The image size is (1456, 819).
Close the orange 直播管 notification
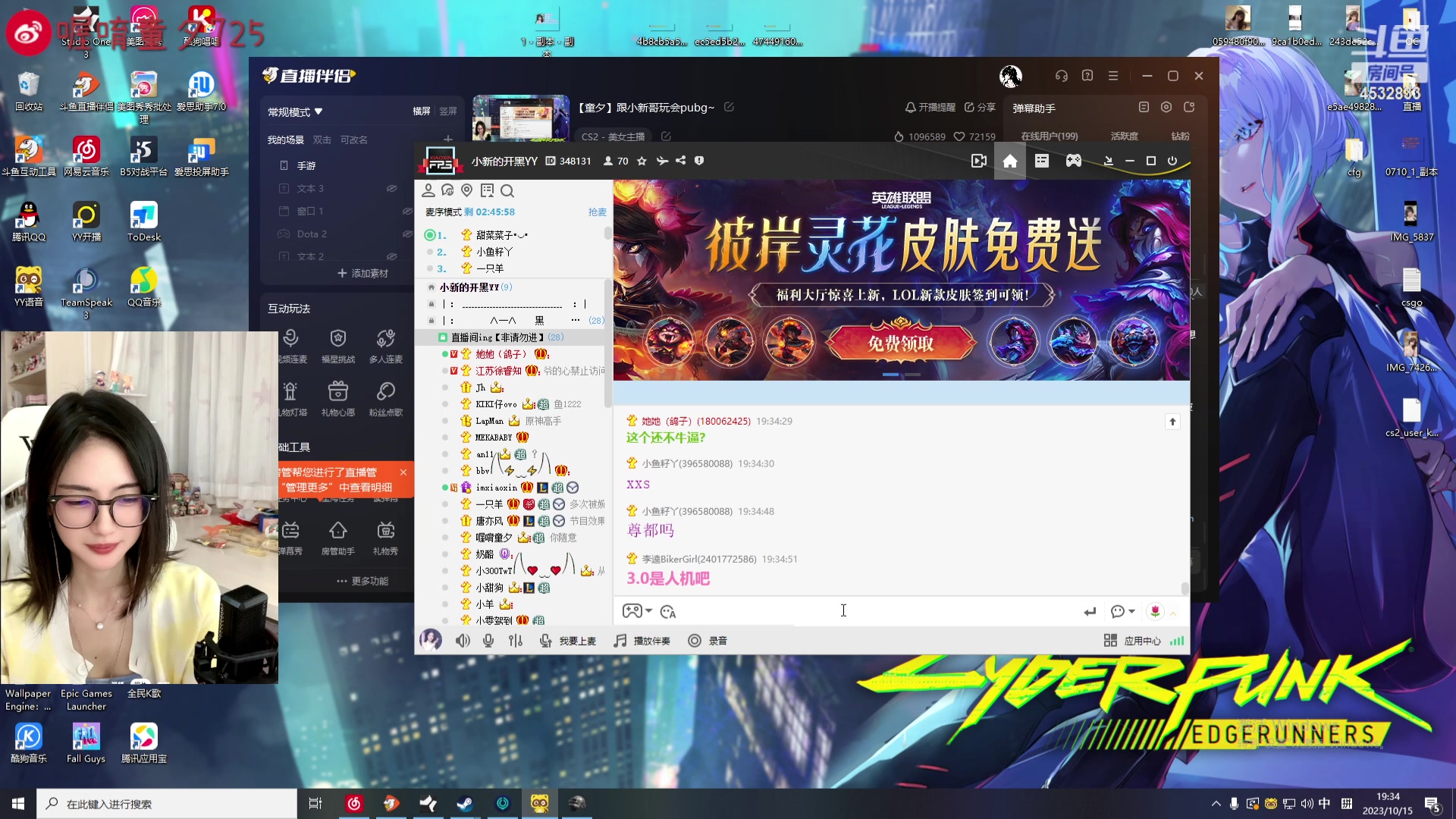click(x=403, y=472)
